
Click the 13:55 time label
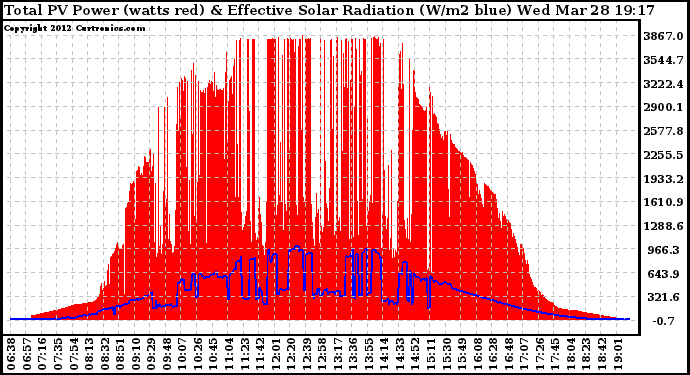tap(370, 353)
